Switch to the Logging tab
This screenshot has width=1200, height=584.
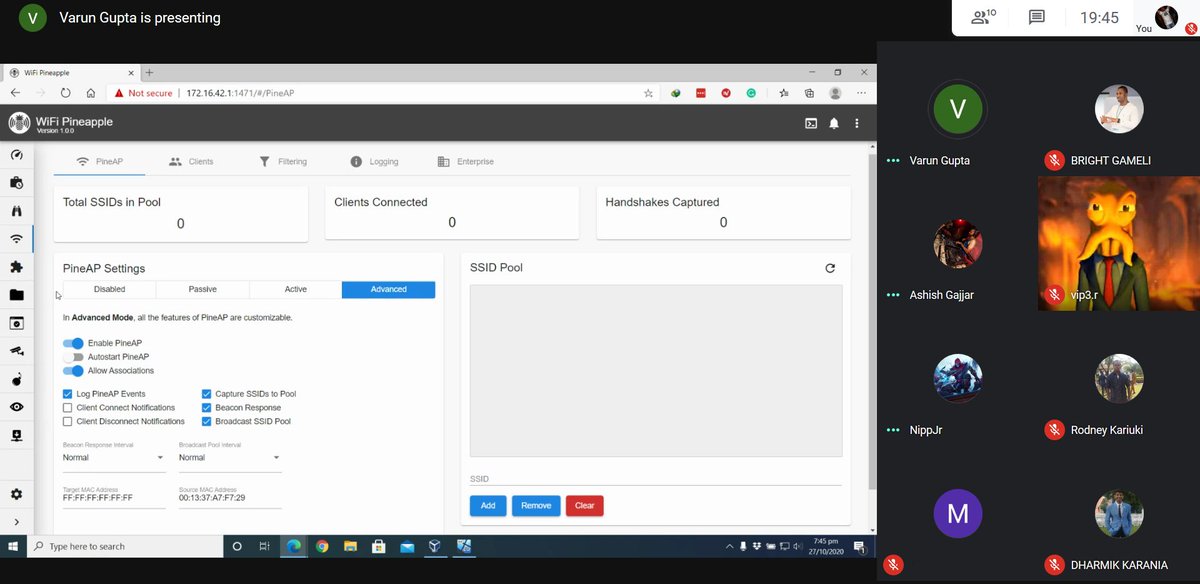374,161
